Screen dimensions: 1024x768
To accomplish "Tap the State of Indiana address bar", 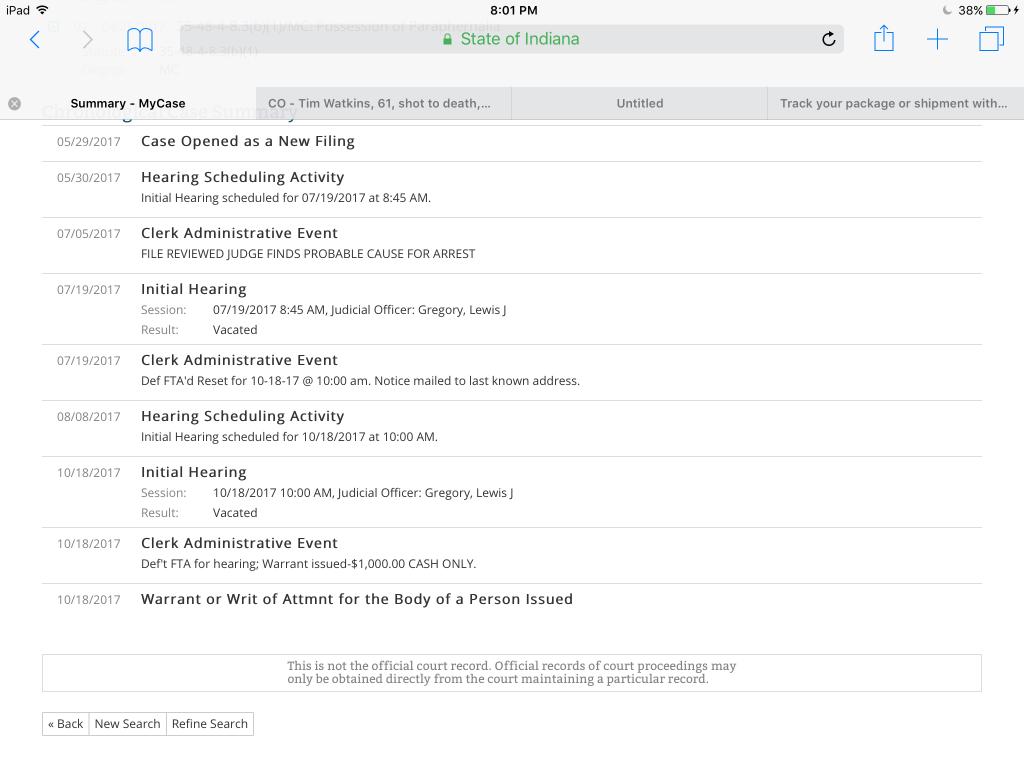I will [x=510, y=39].
